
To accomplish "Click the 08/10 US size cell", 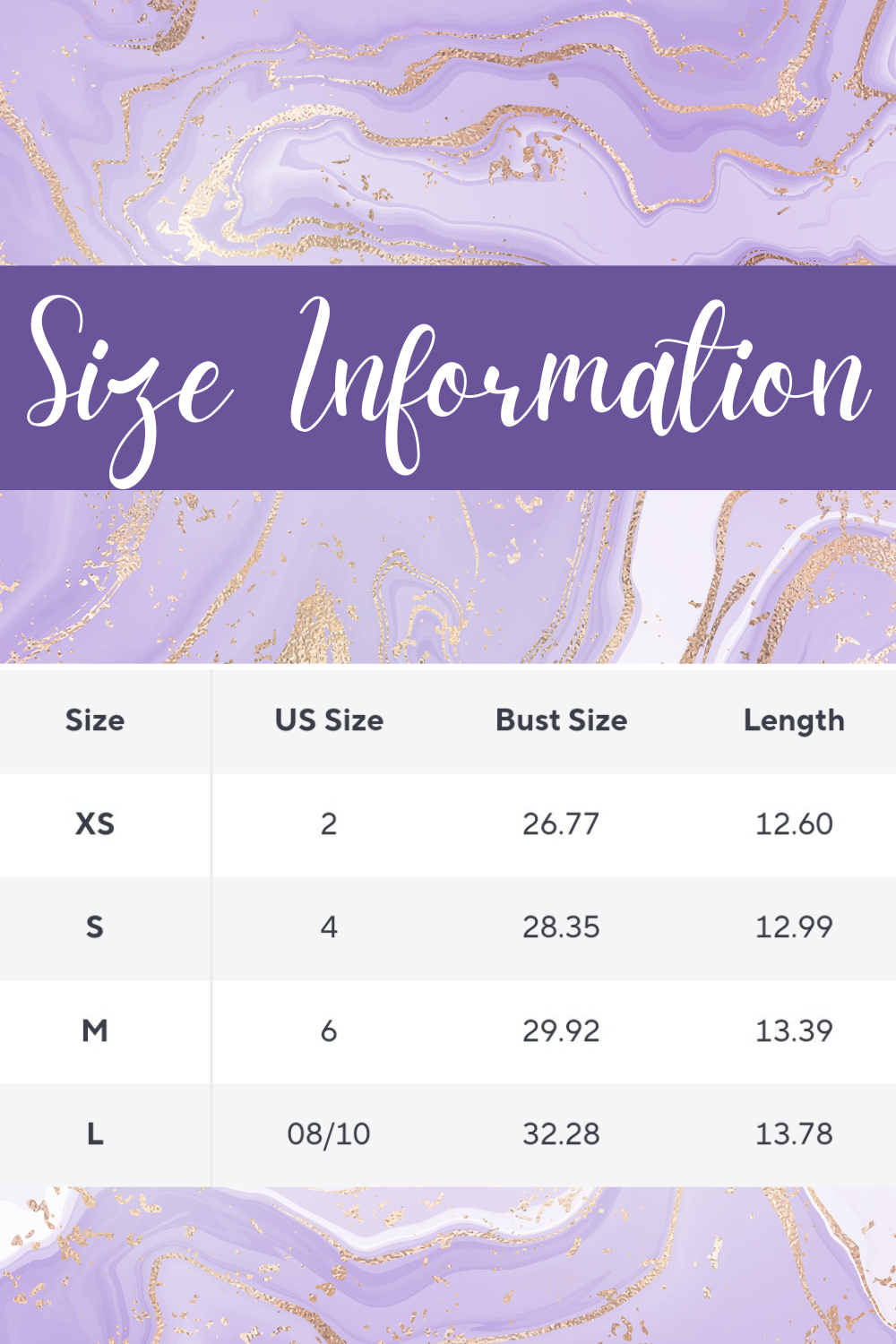I will point(329,1134).
